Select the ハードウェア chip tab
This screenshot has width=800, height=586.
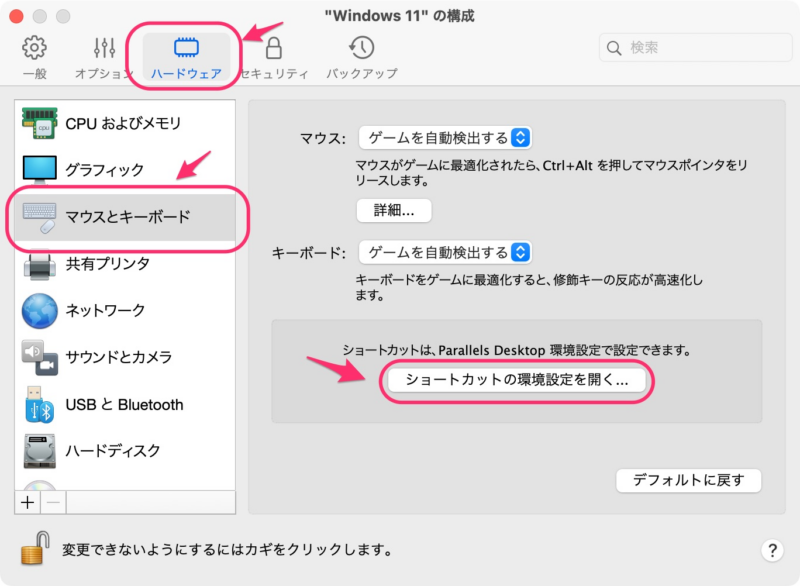tap(186, 57)
